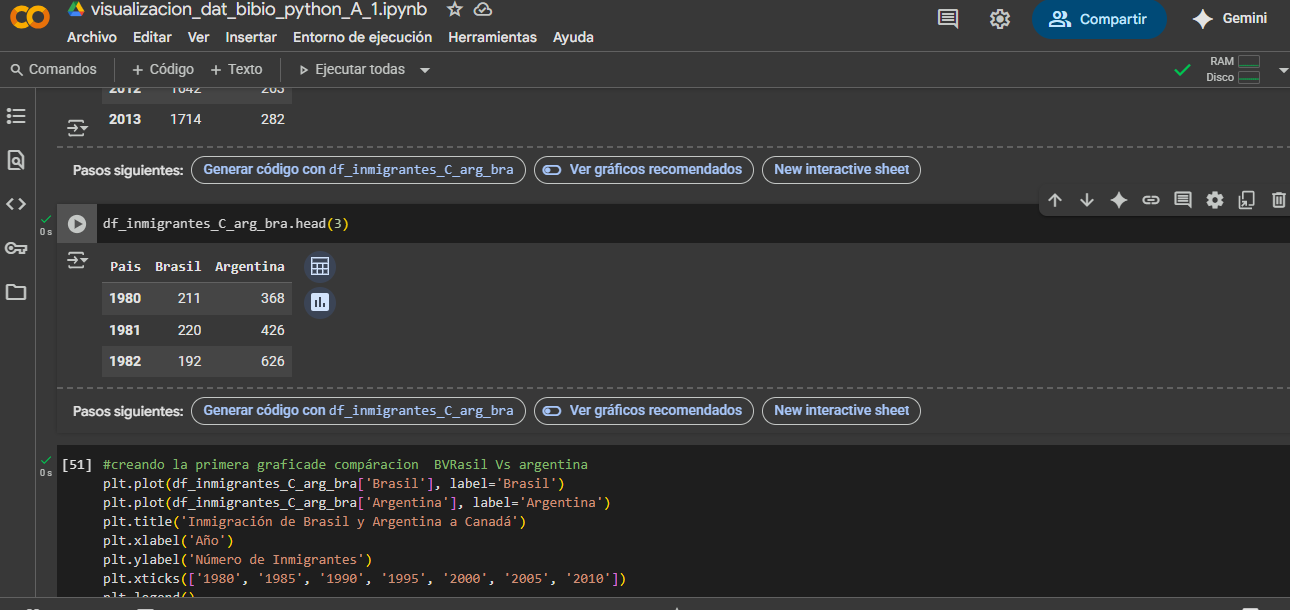Click the Colab logo icon
Viewport: 1290px width, 610px height.
(x=28, y=19)
